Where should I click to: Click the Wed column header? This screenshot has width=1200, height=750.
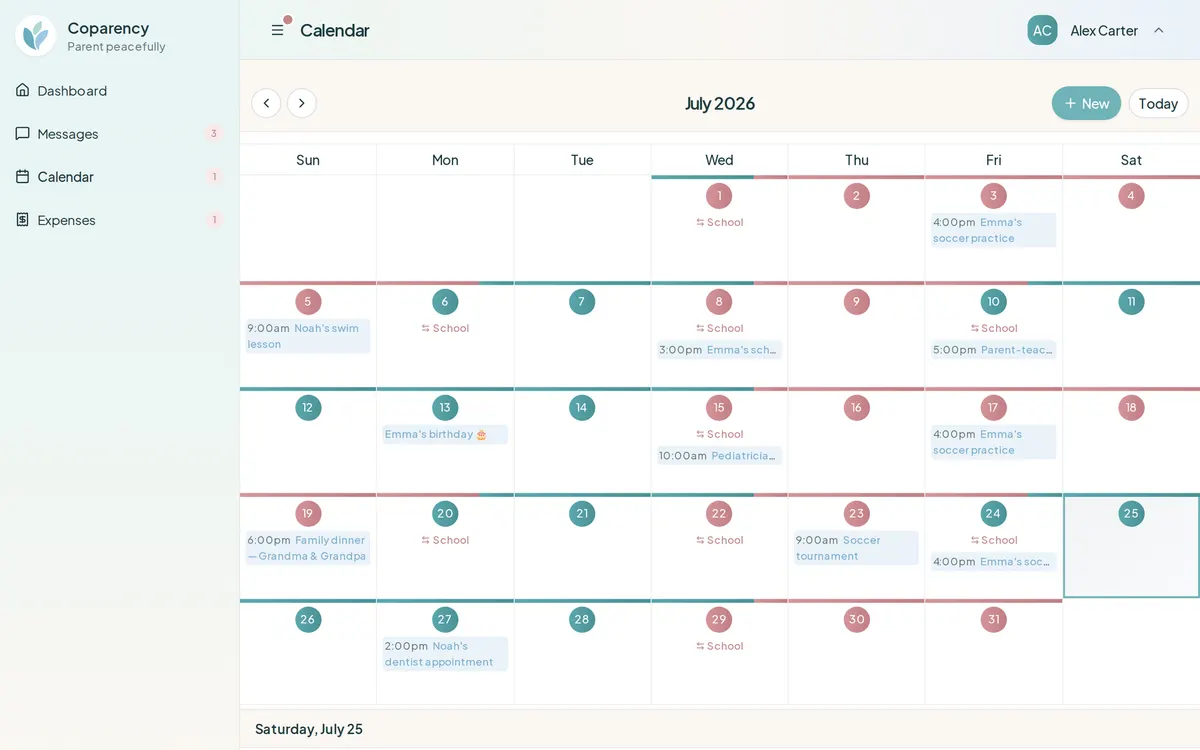(x=719, y=160)
